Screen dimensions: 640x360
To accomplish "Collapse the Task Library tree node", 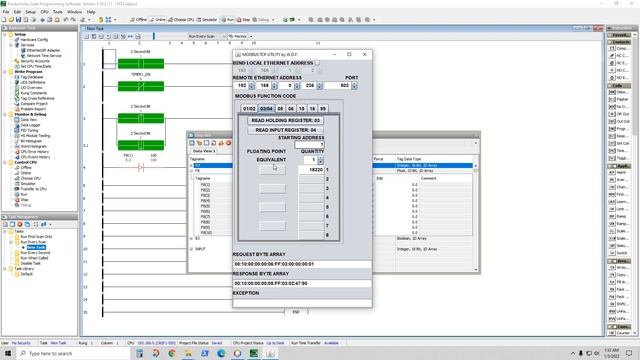I will [x=5, y=269].
